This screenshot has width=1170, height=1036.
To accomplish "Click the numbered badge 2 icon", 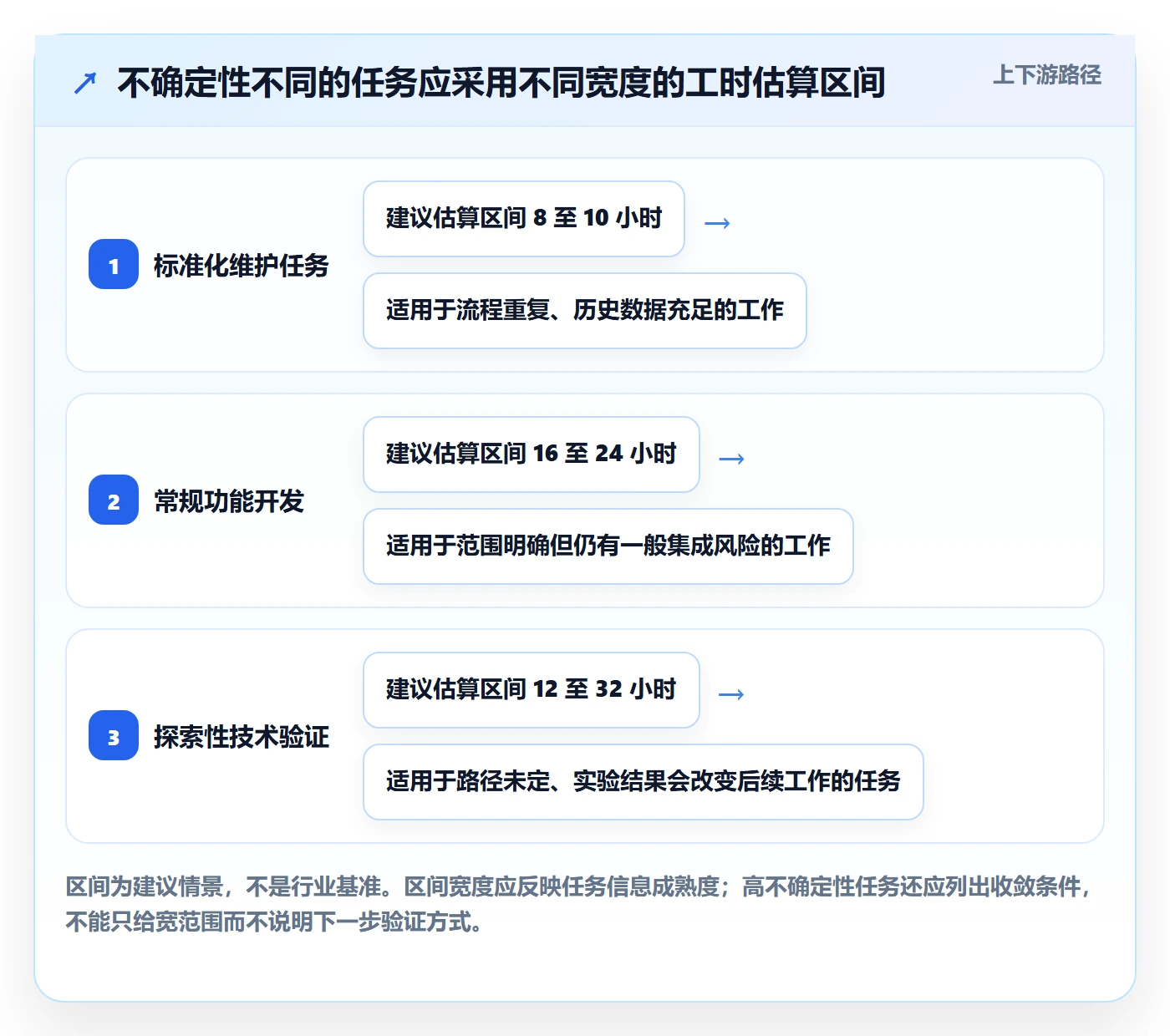I will (x=114, y=500).
